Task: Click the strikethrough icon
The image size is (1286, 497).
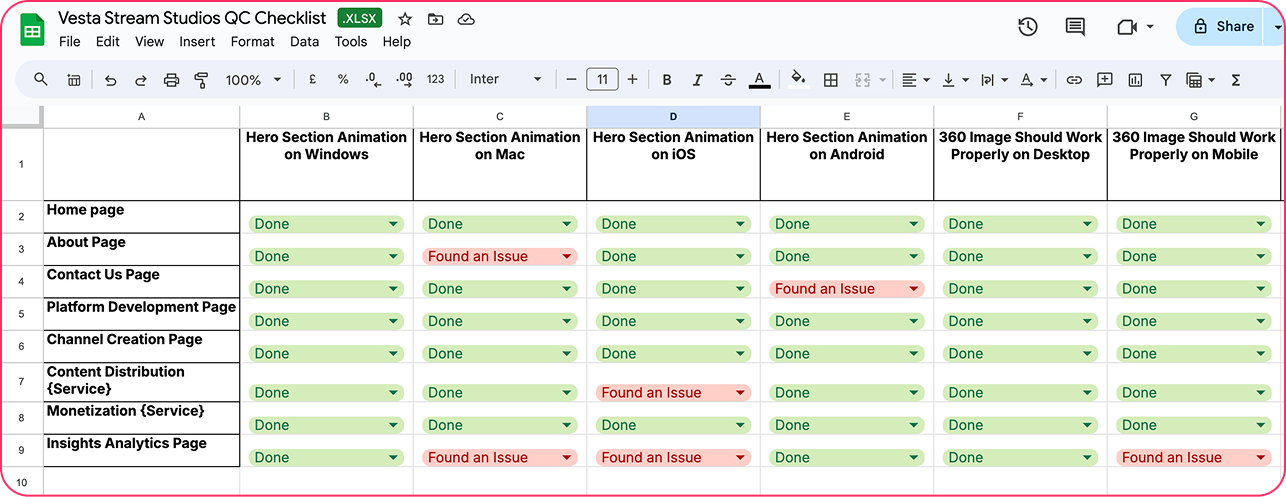Action: click(728, 80)
